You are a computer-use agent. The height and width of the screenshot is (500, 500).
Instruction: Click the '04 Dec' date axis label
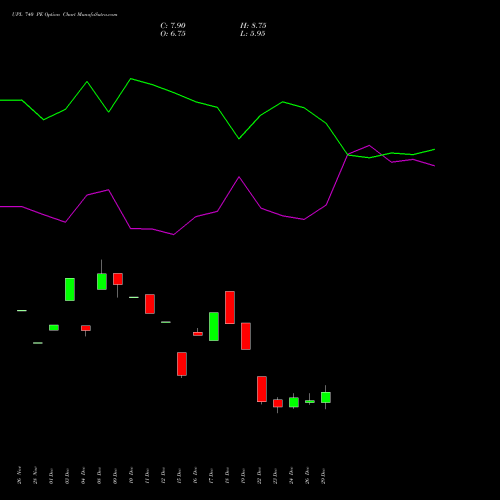click(83, 475)
